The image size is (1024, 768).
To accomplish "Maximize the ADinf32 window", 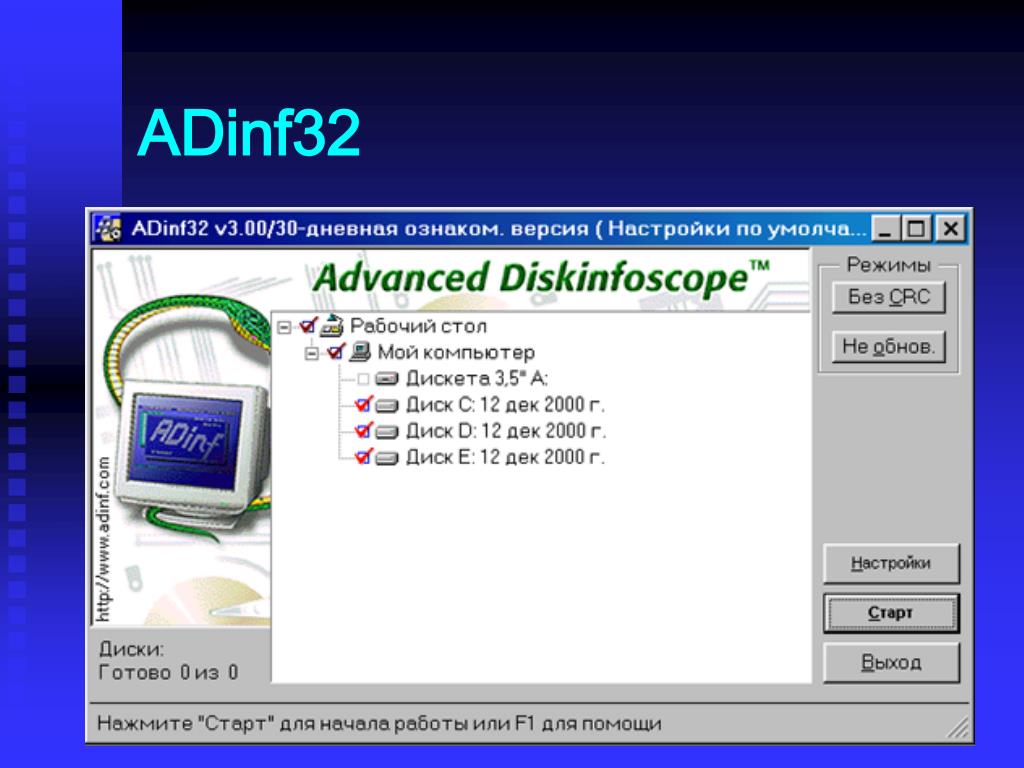I will coord(916,229).
